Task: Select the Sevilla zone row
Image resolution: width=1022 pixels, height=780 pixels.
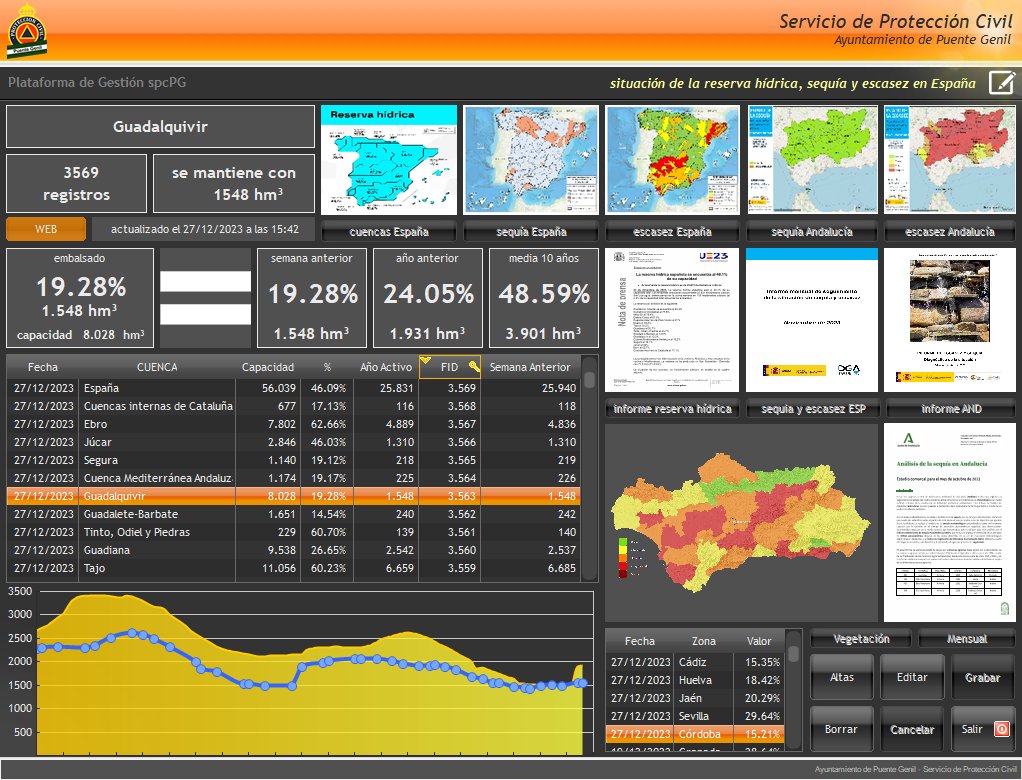Action: tap(695, 716)
